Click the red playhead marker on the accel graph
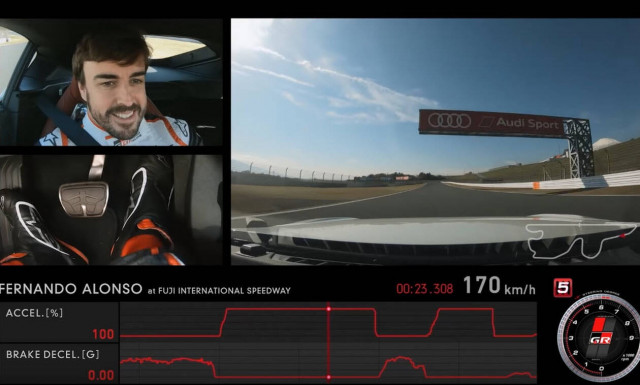 point(328,309)
